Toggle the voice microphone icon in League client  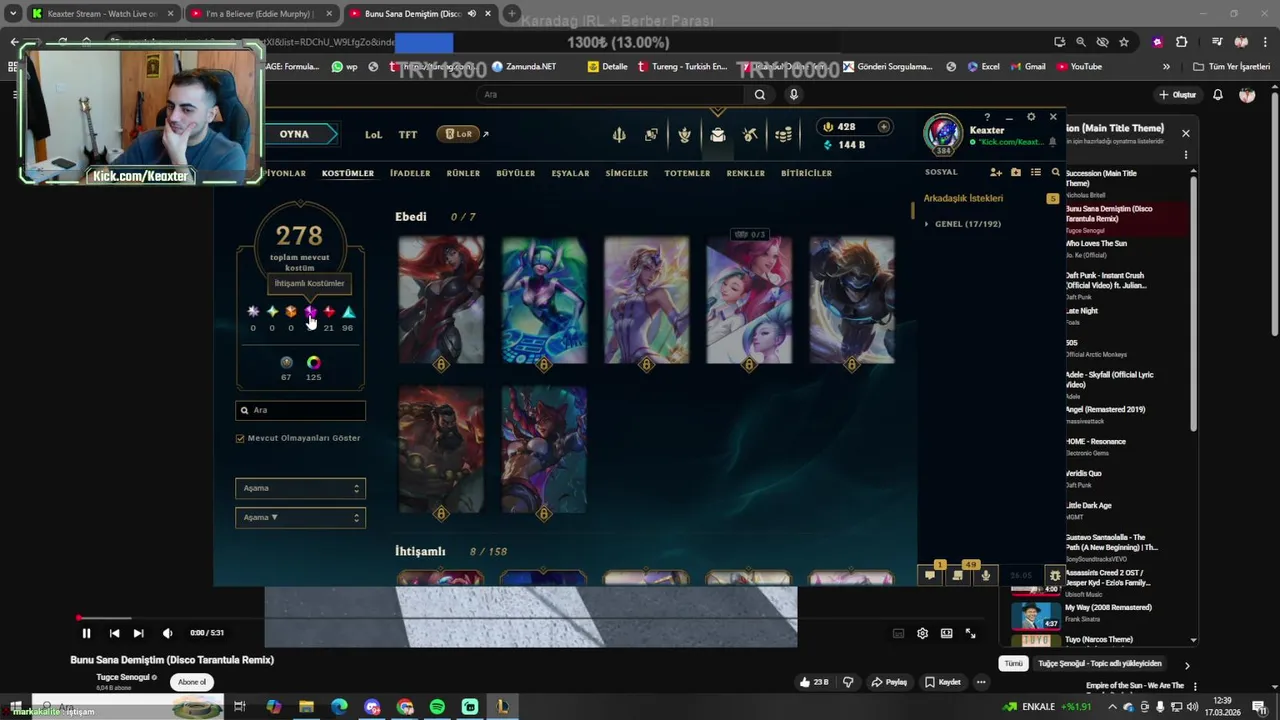985,575
